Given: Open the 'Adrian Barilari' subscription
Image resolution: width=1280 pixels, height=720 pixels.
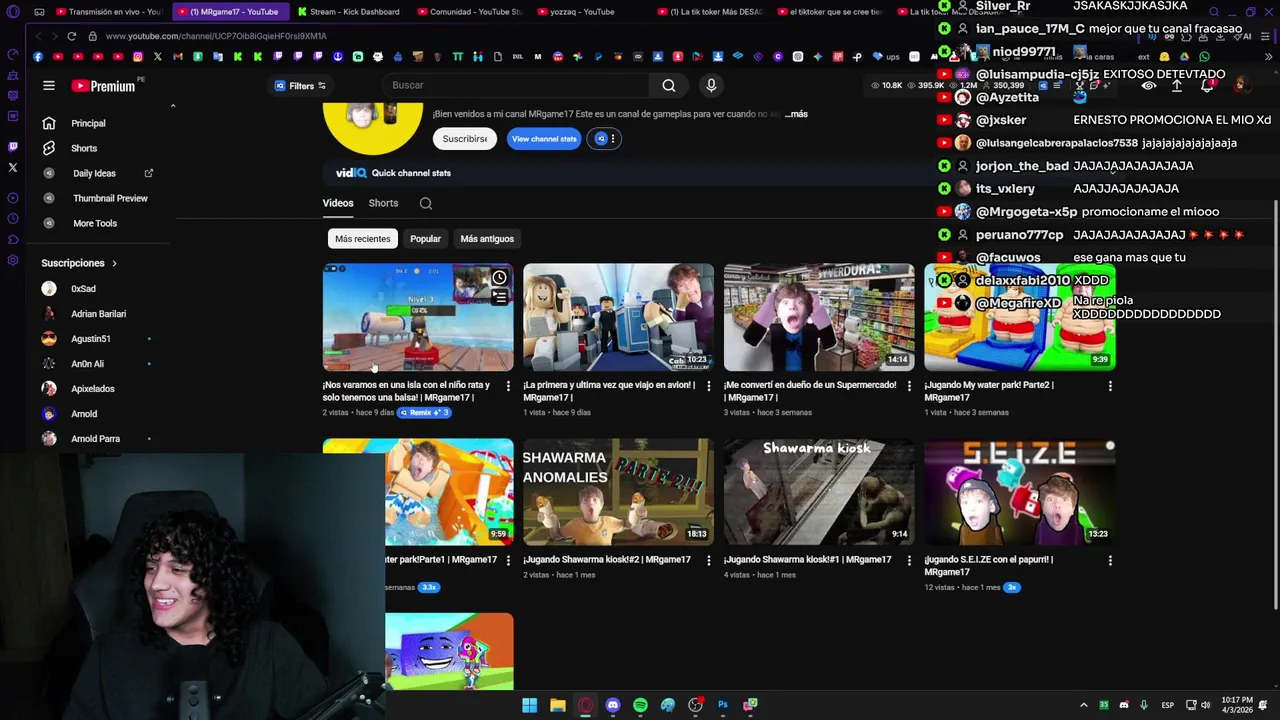Looking at the screenshot, I should point(98,314).
